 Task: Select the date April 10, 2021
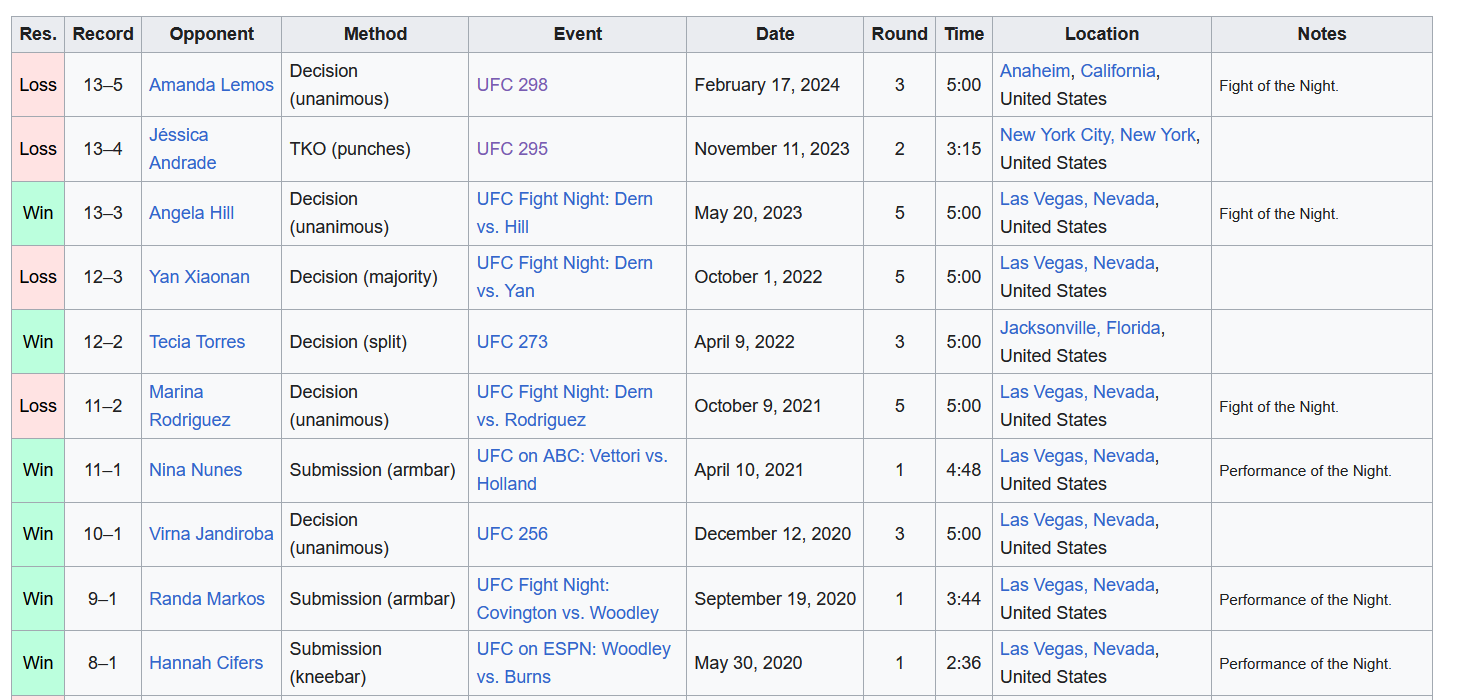pos(749,470)
